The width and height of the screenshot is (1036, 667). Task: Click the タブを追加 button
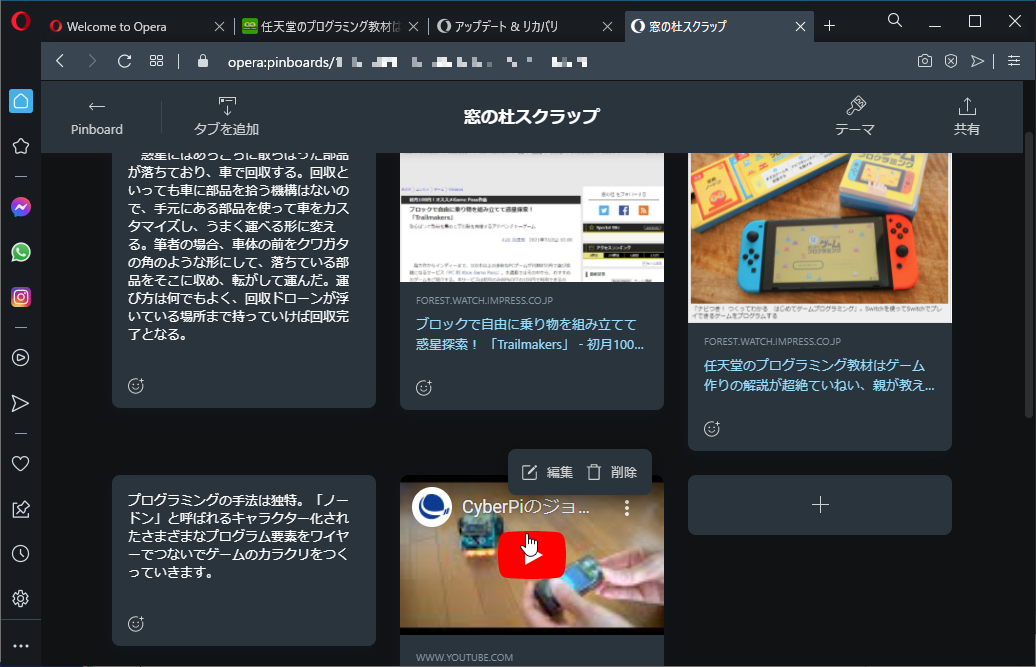pyautogui.click(x=226, y=116)
